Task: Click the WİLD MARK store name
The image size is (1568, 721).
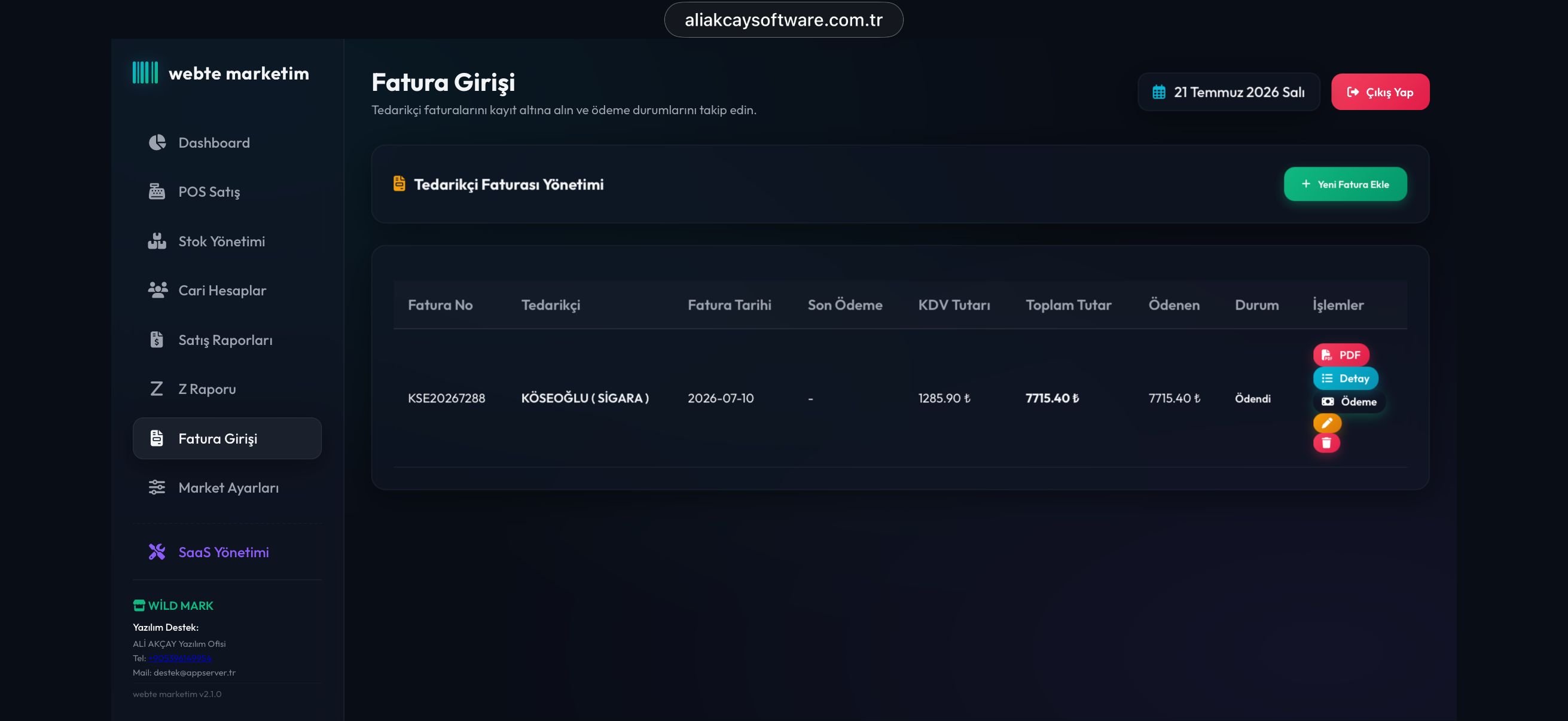Action: (181, 606)
